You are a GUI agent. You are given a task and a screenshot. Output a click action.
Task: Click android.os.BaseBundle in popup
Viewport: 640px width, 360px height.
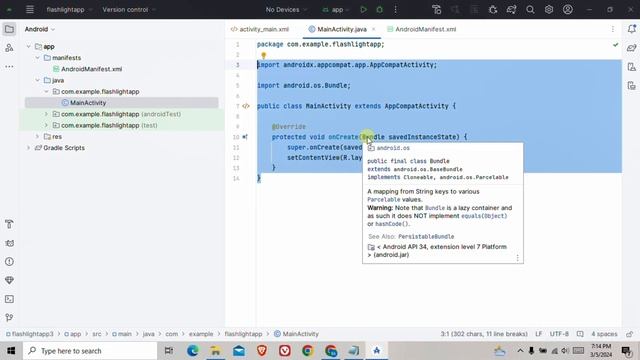[428, 169]
